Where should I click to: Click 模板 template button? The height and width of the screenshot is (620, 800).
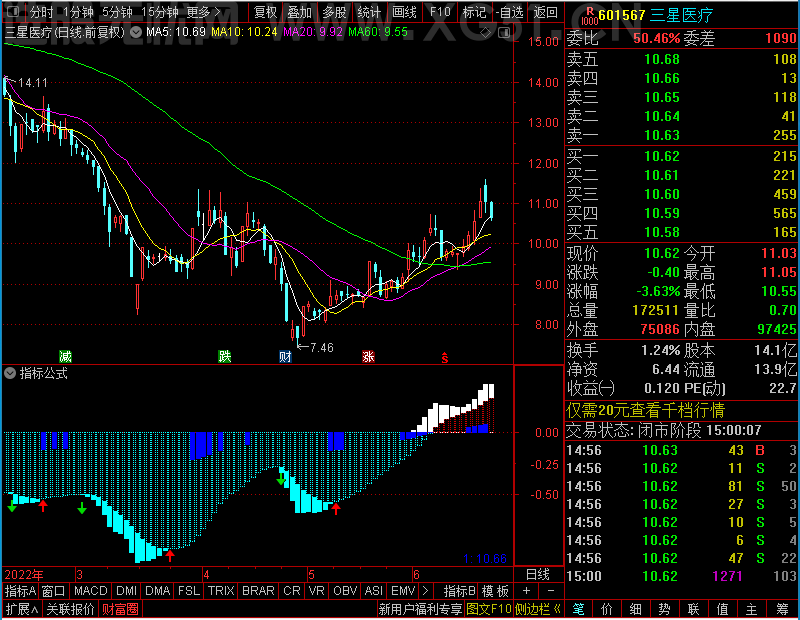(x=495, y=591)
